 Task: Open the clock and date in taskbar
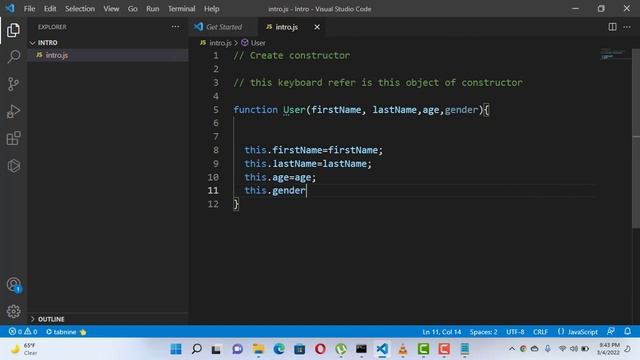pyautogui.click(x=608, y=349)
